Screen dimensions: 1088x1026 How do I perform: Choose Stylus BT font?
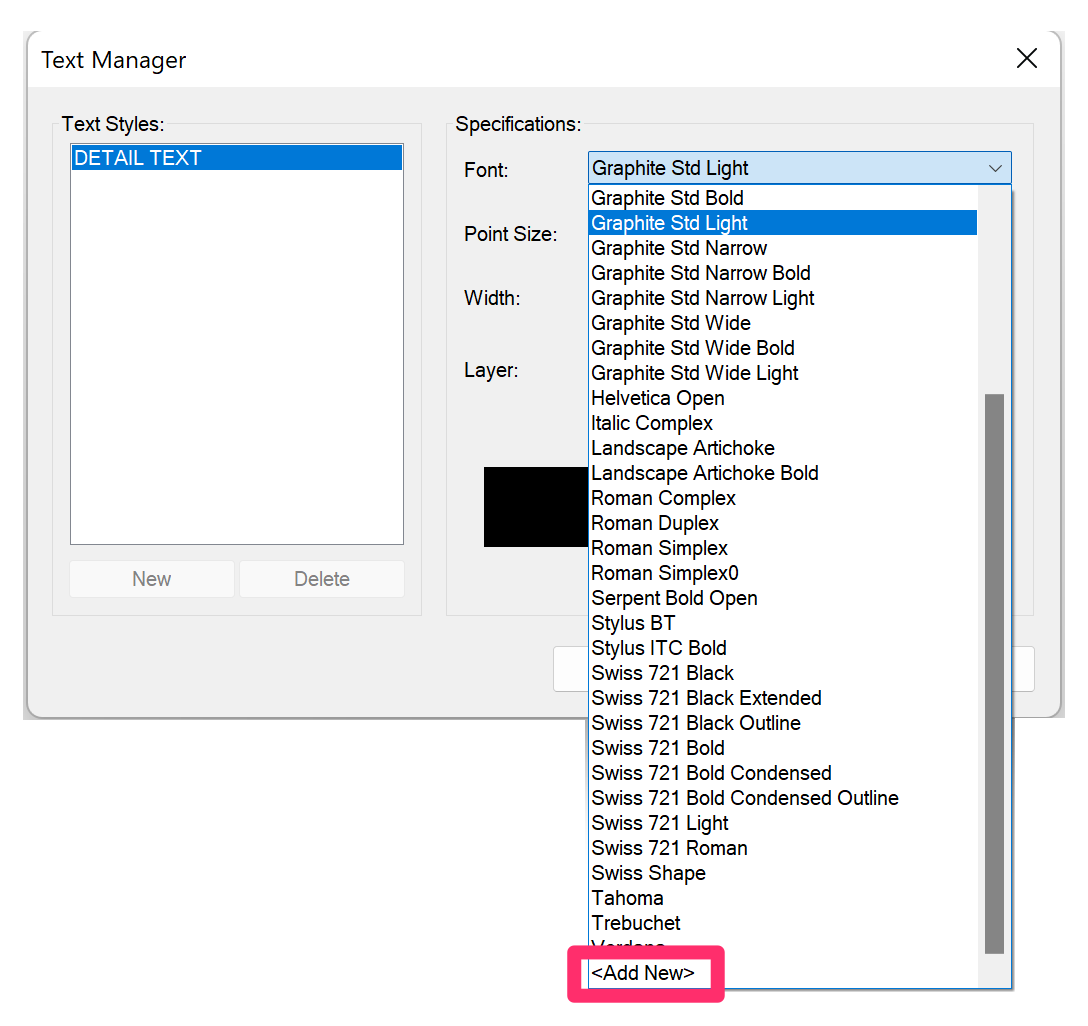pyautogui.click(x=633, y=623)
